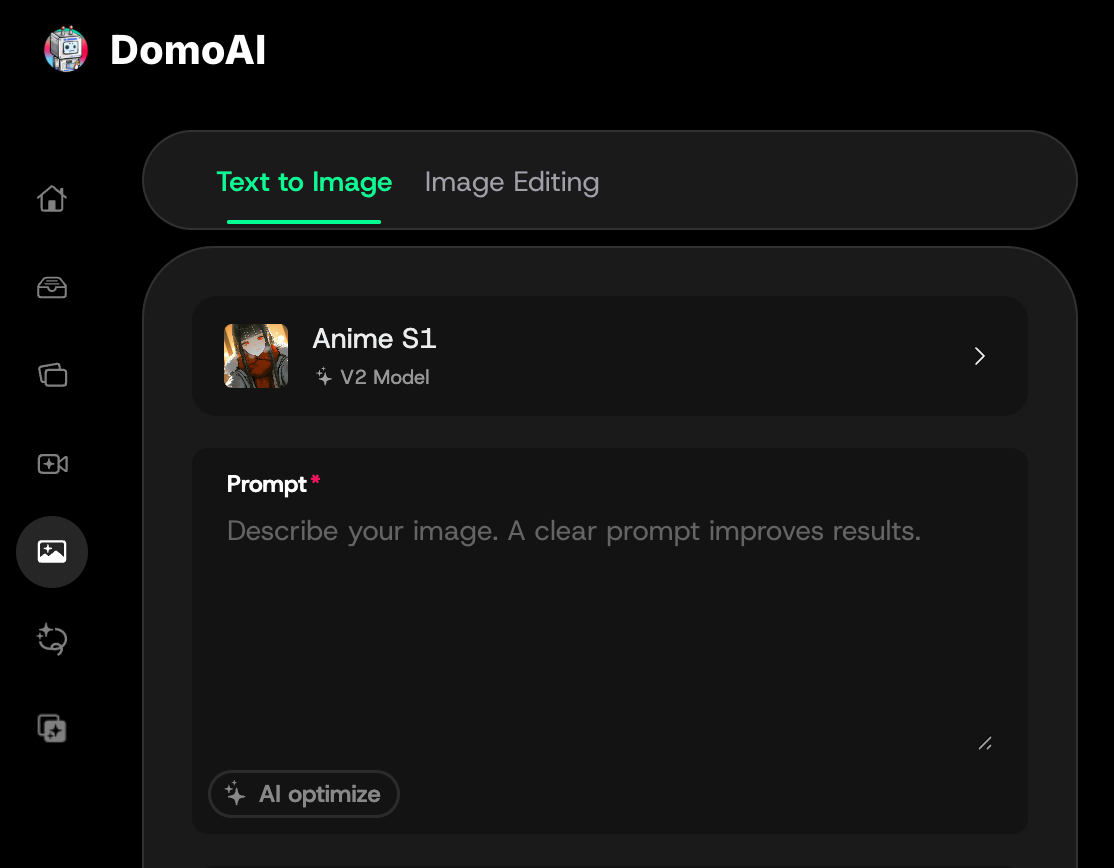Open the stacked gallery icon in sidebar
The width and height of the screenshot is (1114, 868).
pyautogui.click(x=52, y=375)
